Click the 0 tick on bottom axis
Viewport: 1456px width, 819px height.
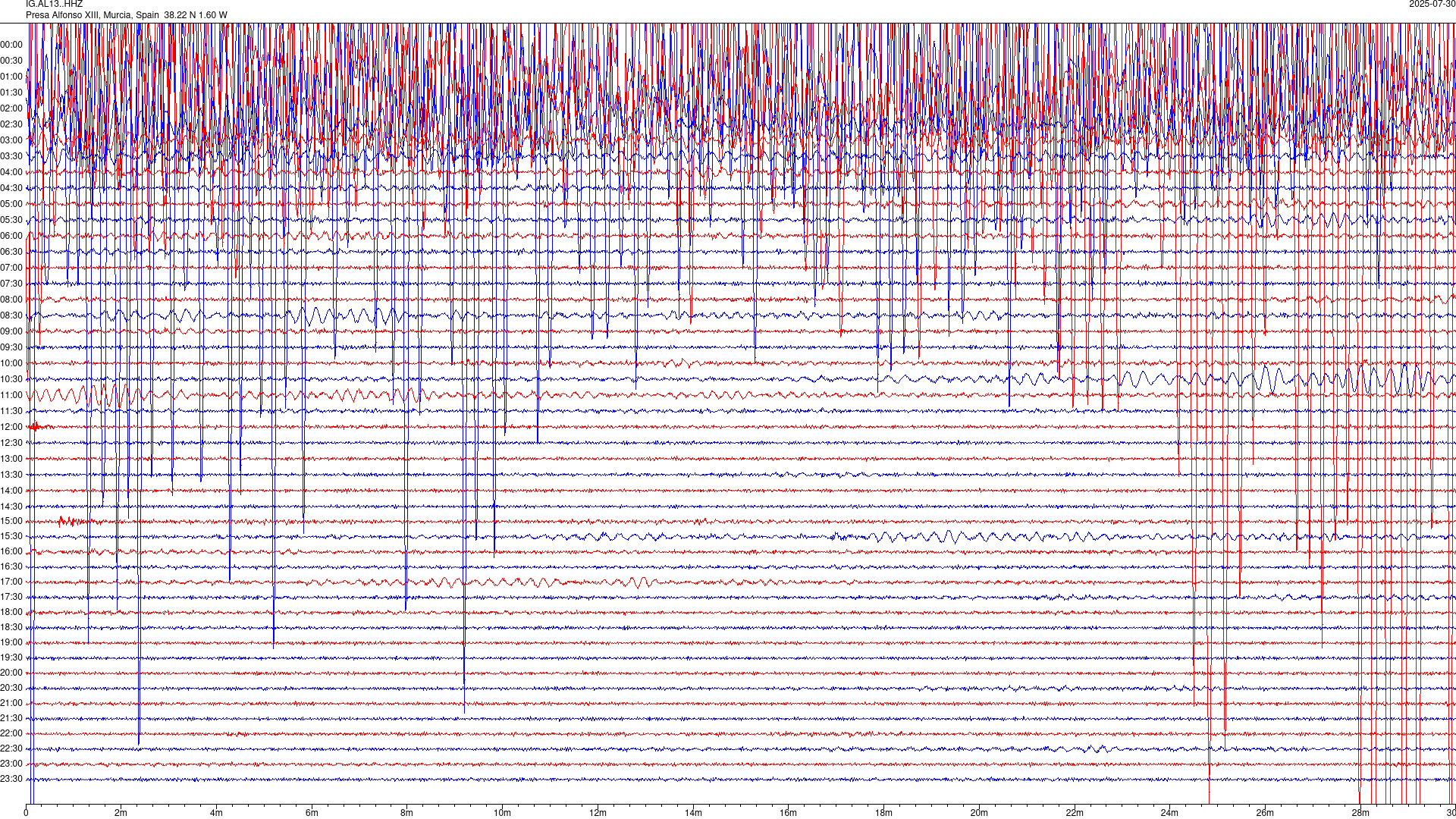[27, 813]
